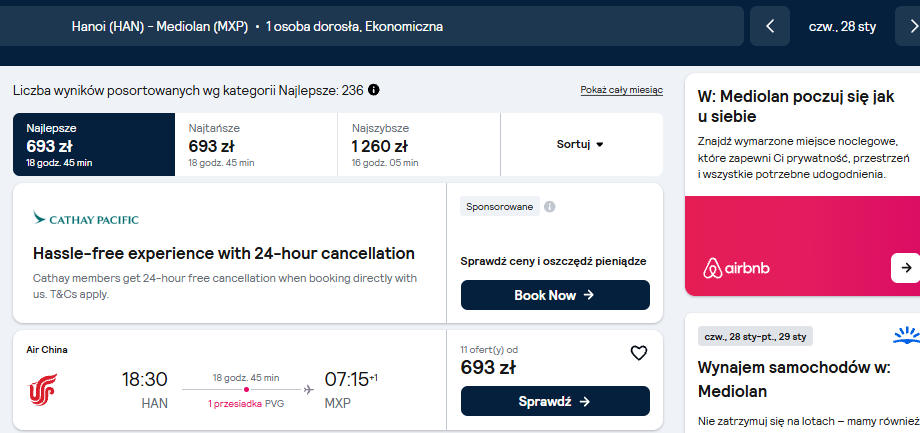Screen dimensions: 920x433
Task: Click the Airbnb logo
Action: click(x=736, y=269)
